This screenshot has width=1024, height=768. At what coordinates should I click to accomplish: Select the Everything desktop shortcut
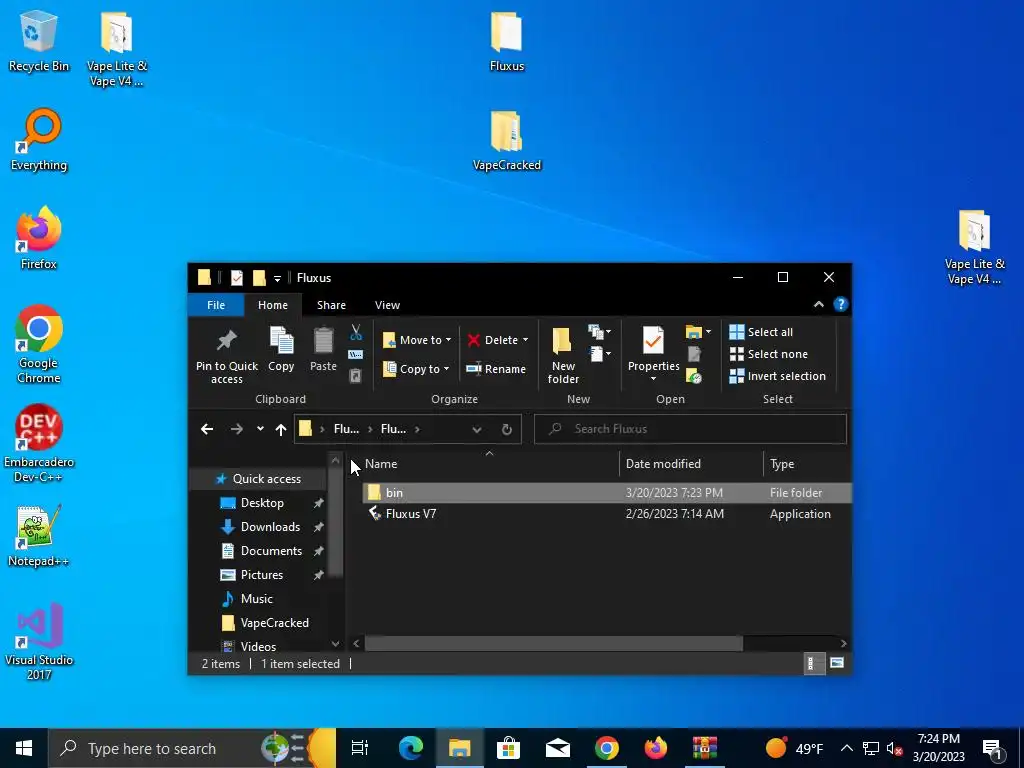tap(39, 139)
